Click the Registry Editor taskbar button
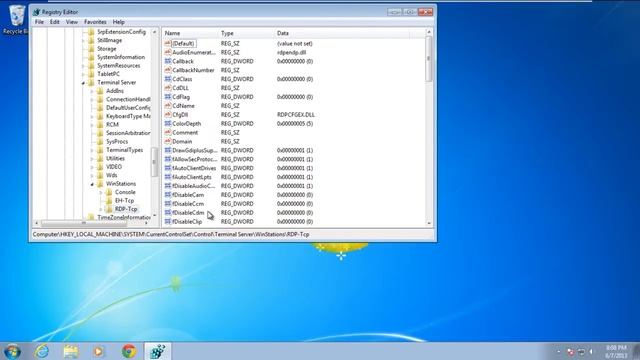 point(158,351)
